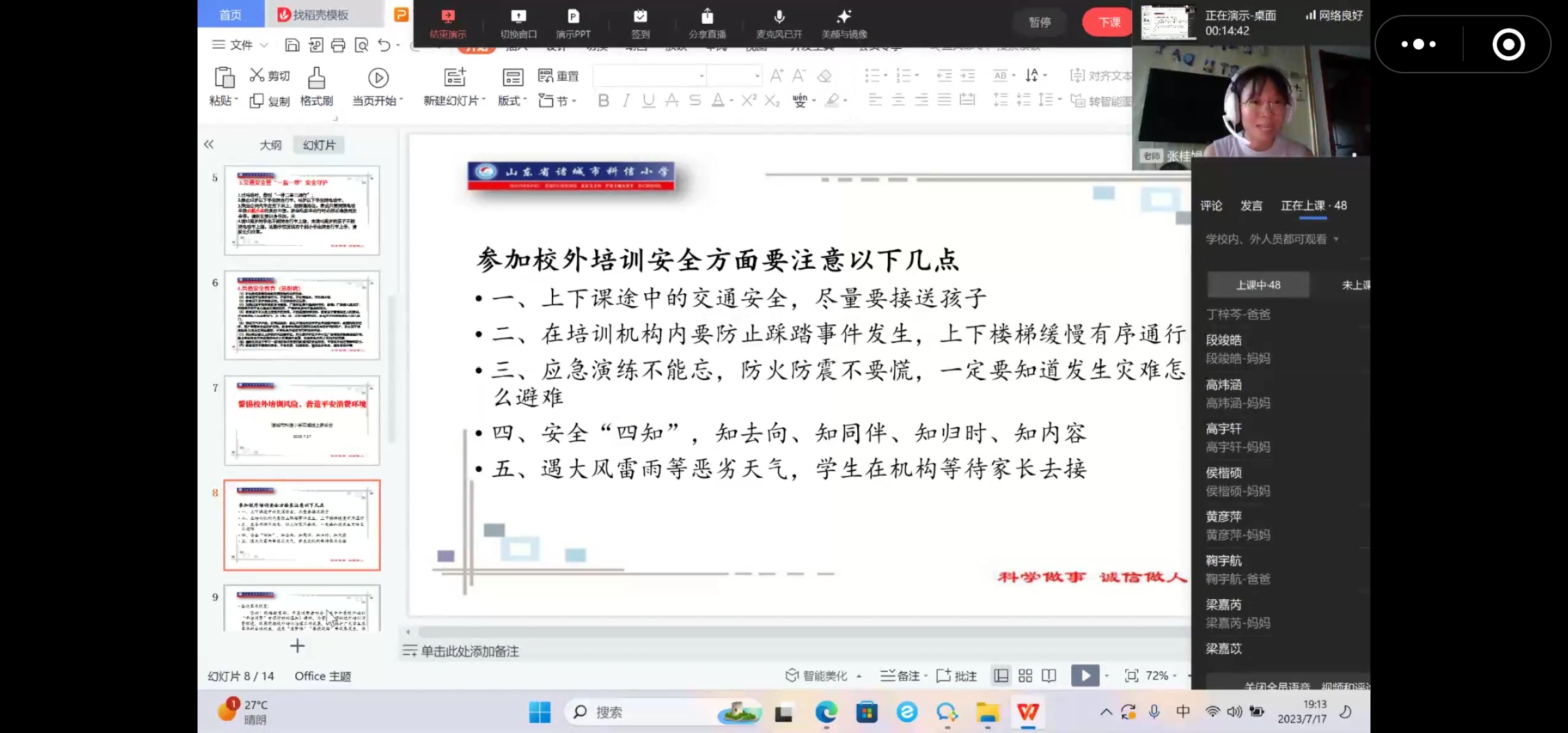Switch to the 评论 comments tab
1568x733 pixels.
click(x=1210, y=206)
